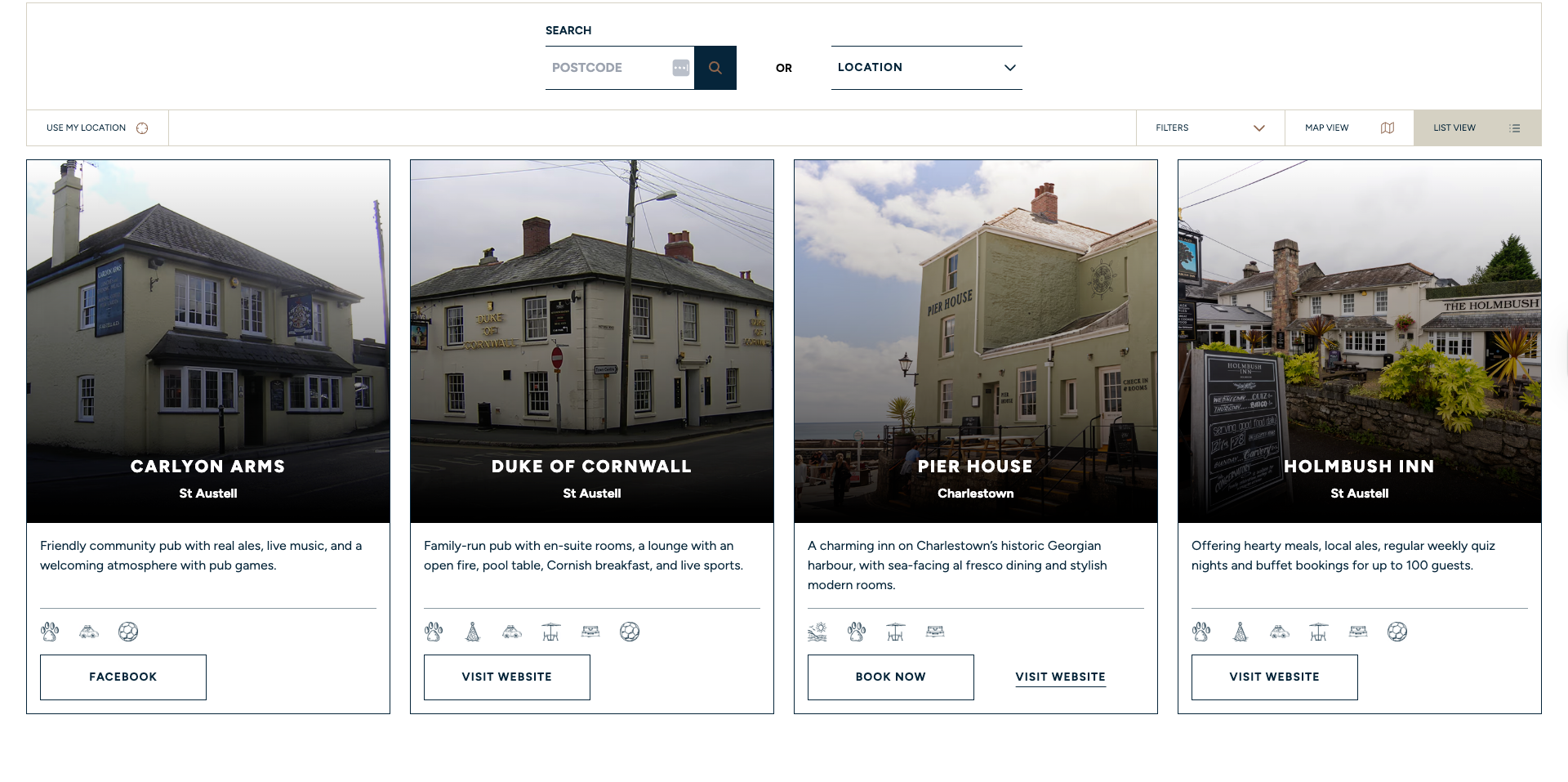Switch to Map View
The height and width of the screenshot is (782, 1568).
point(1349,128)
